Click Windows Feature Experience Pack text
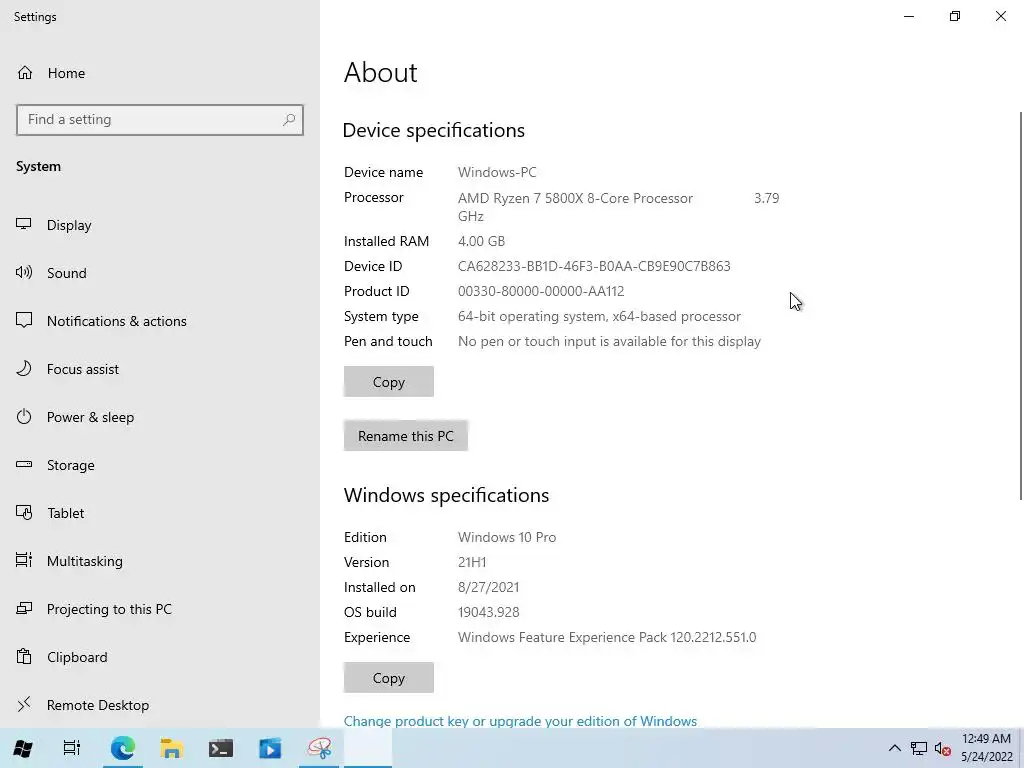Image resolution: width=1024 pixels, height=768 pixels. click(x=607, y=637)
